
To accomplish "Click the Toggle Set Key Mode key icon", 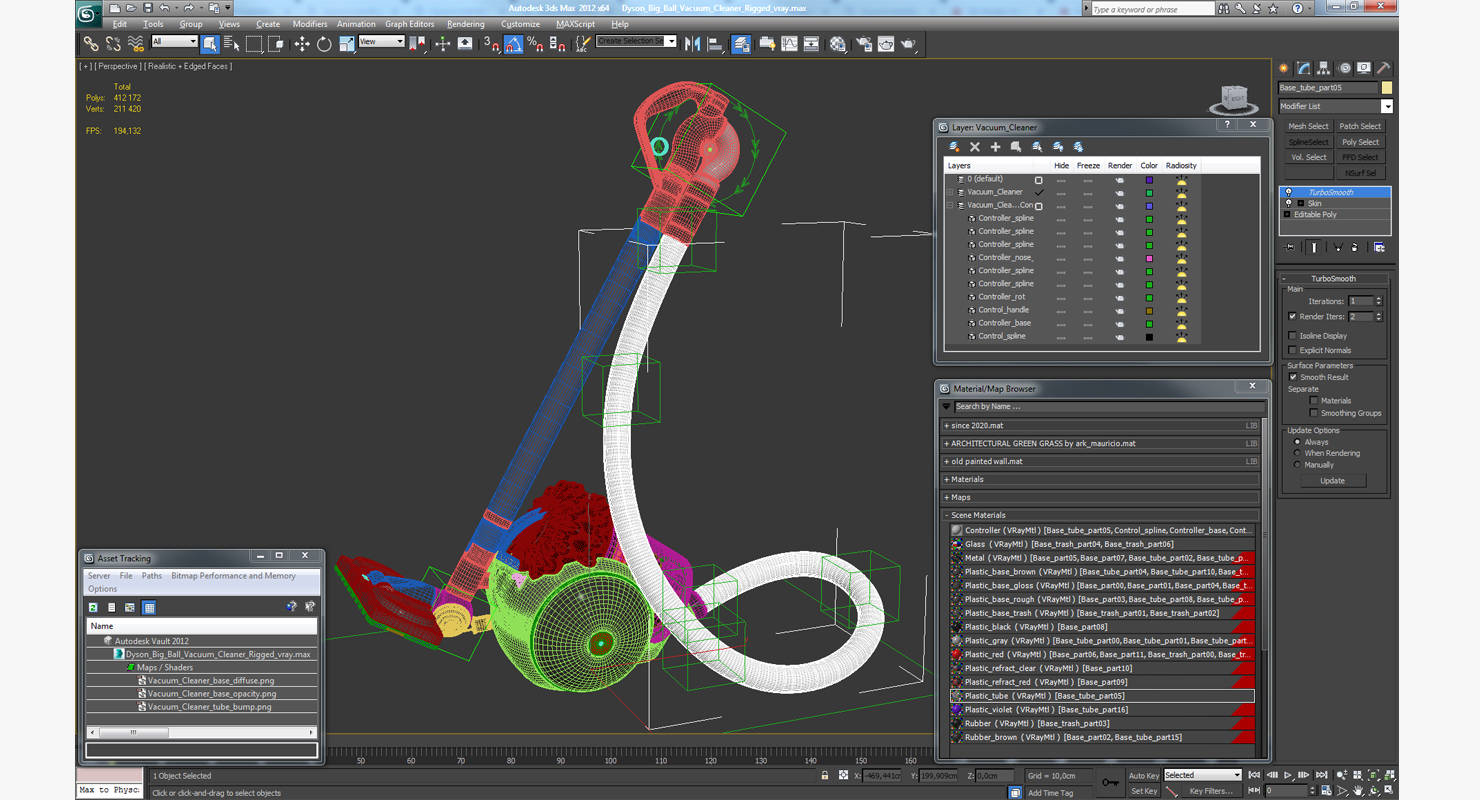I will pos(1110,782).
